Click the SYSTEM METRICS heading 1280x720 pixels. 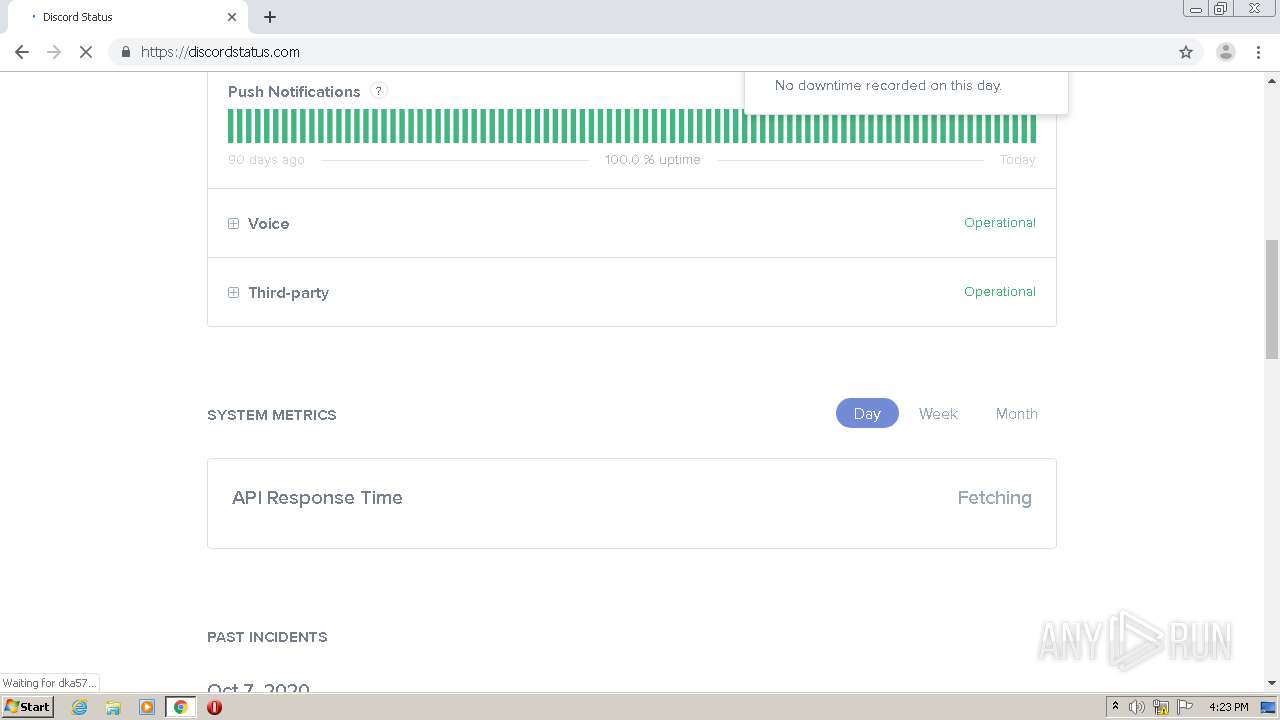pyautogui.click(x=271, y=415)
